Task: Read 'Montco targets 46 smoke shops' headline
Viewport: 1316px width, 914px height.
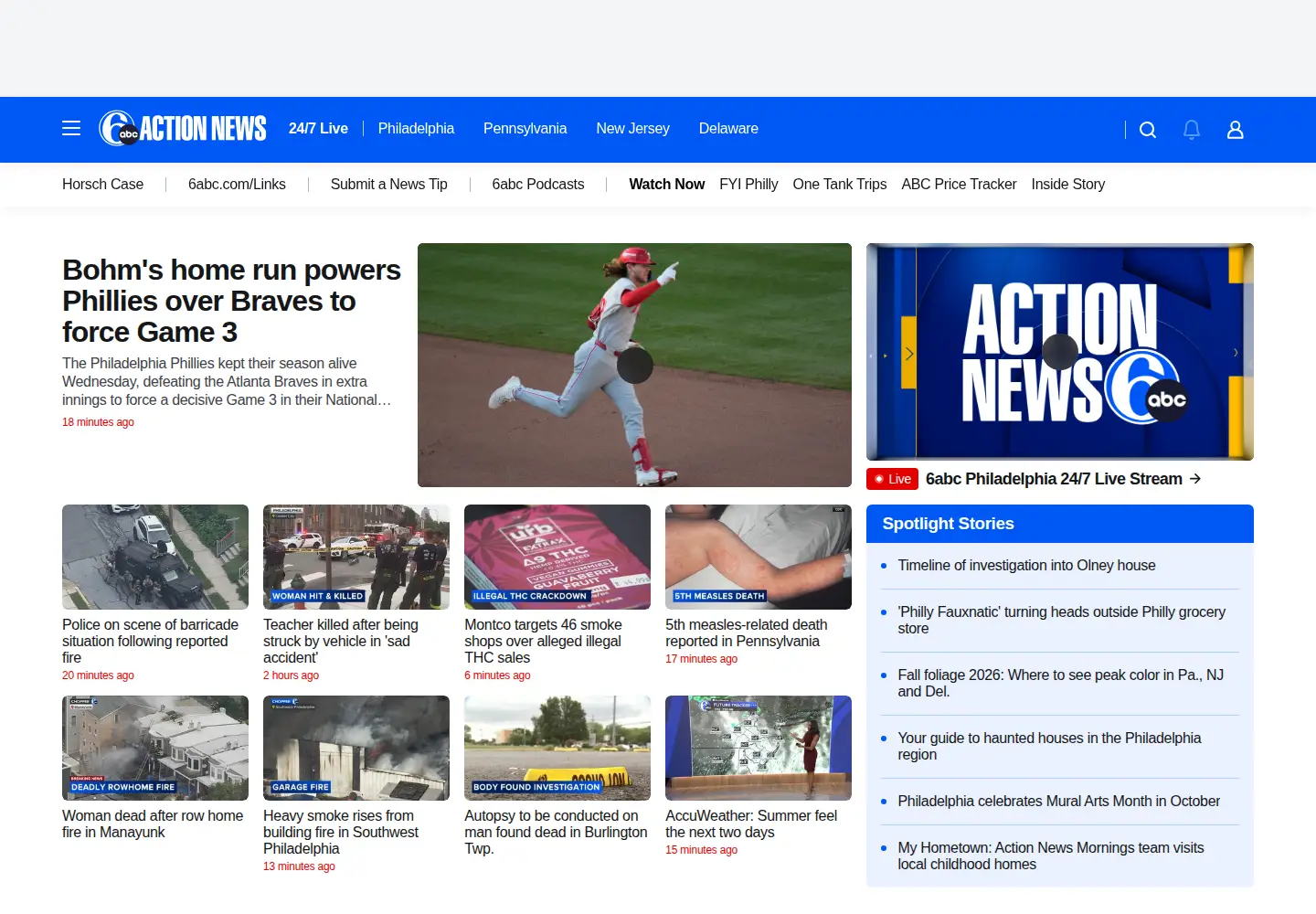Action: 543,642
